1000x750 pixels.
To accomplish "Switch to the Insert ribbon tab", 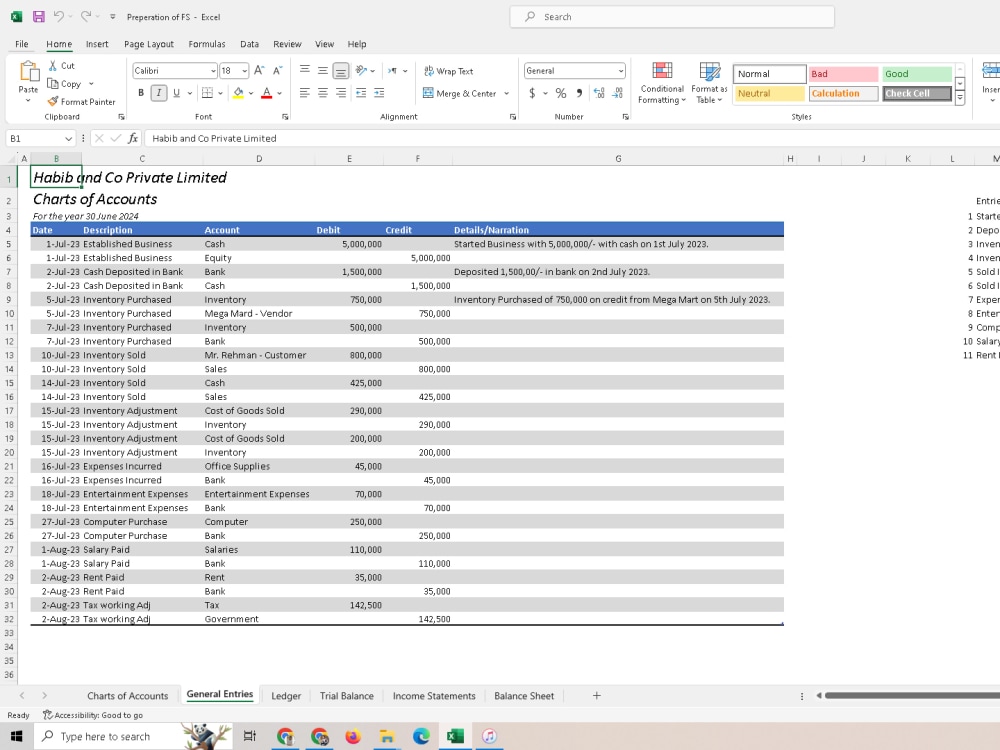I will pos(97,44).
